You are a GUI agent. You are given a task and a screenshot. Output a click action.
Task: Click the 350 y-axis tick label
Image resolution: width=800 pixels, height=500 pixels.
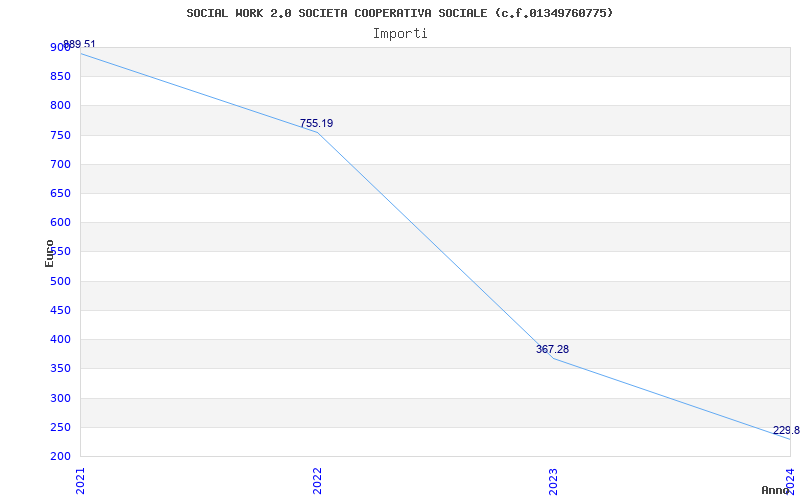tap(60, 368)
